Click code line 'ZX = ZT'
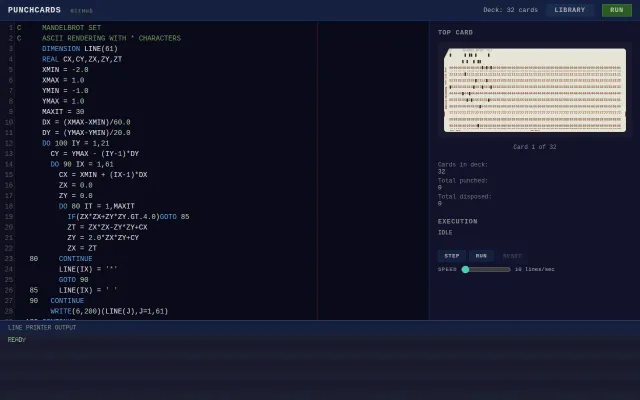640x400 pixels. tap(82, 248)
